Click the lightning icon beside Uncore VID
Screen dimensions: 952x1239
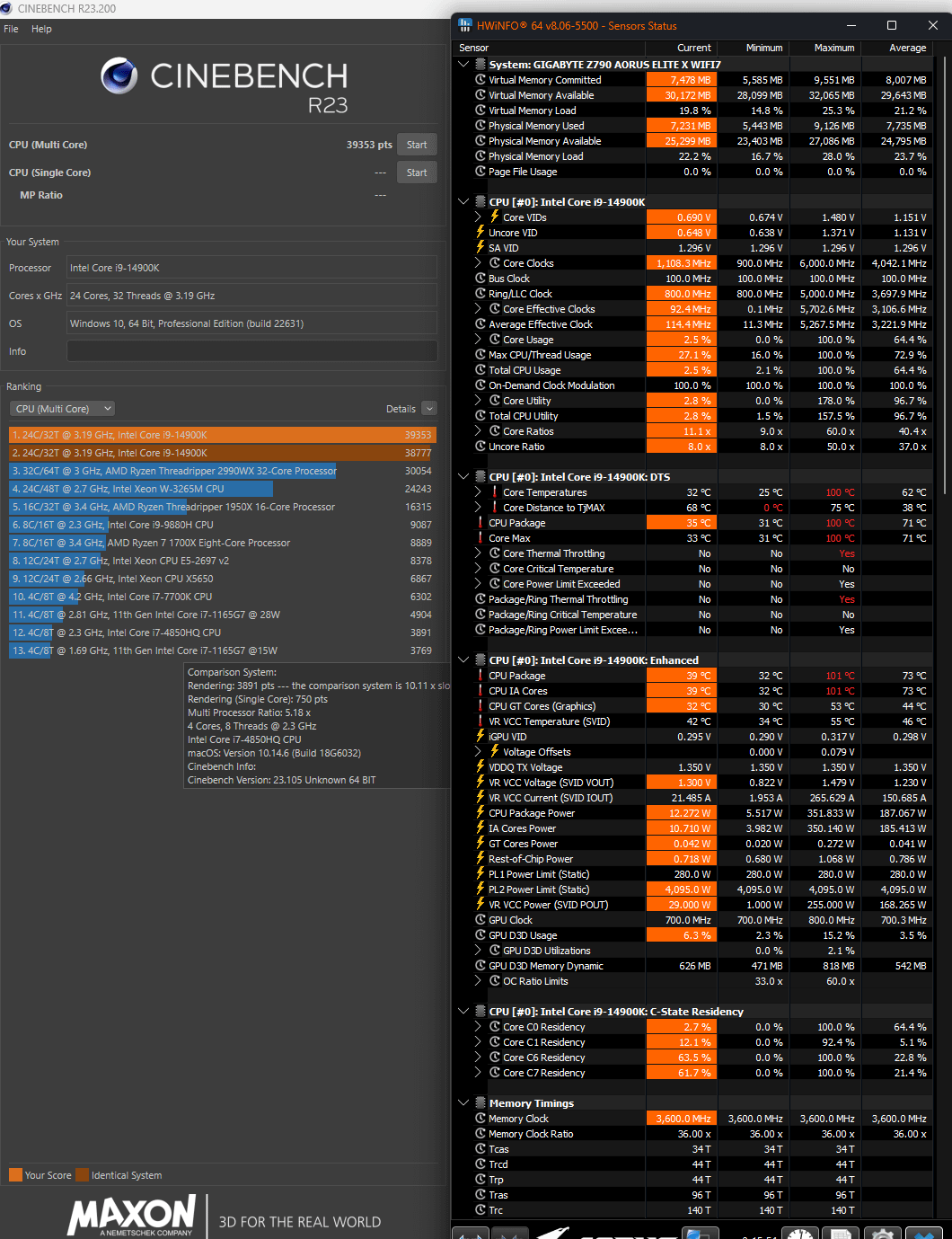tap(480, 233)
